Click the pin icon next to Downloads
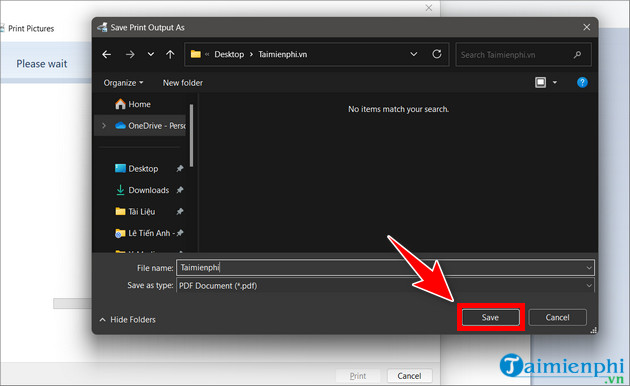630x386 pixels. tap(180, 190)
